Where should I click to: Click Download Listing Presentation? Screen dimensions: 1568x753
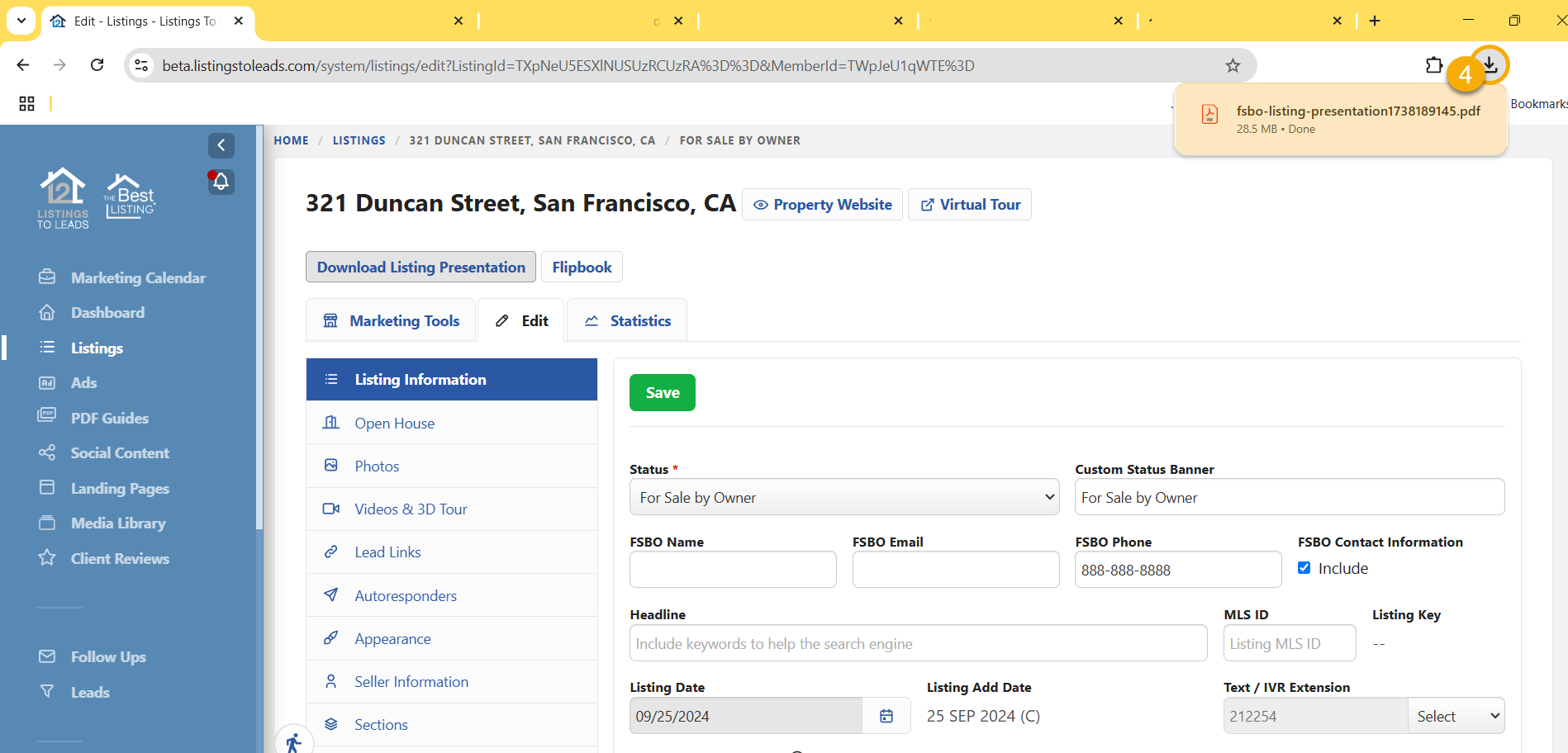pos(421,267)
